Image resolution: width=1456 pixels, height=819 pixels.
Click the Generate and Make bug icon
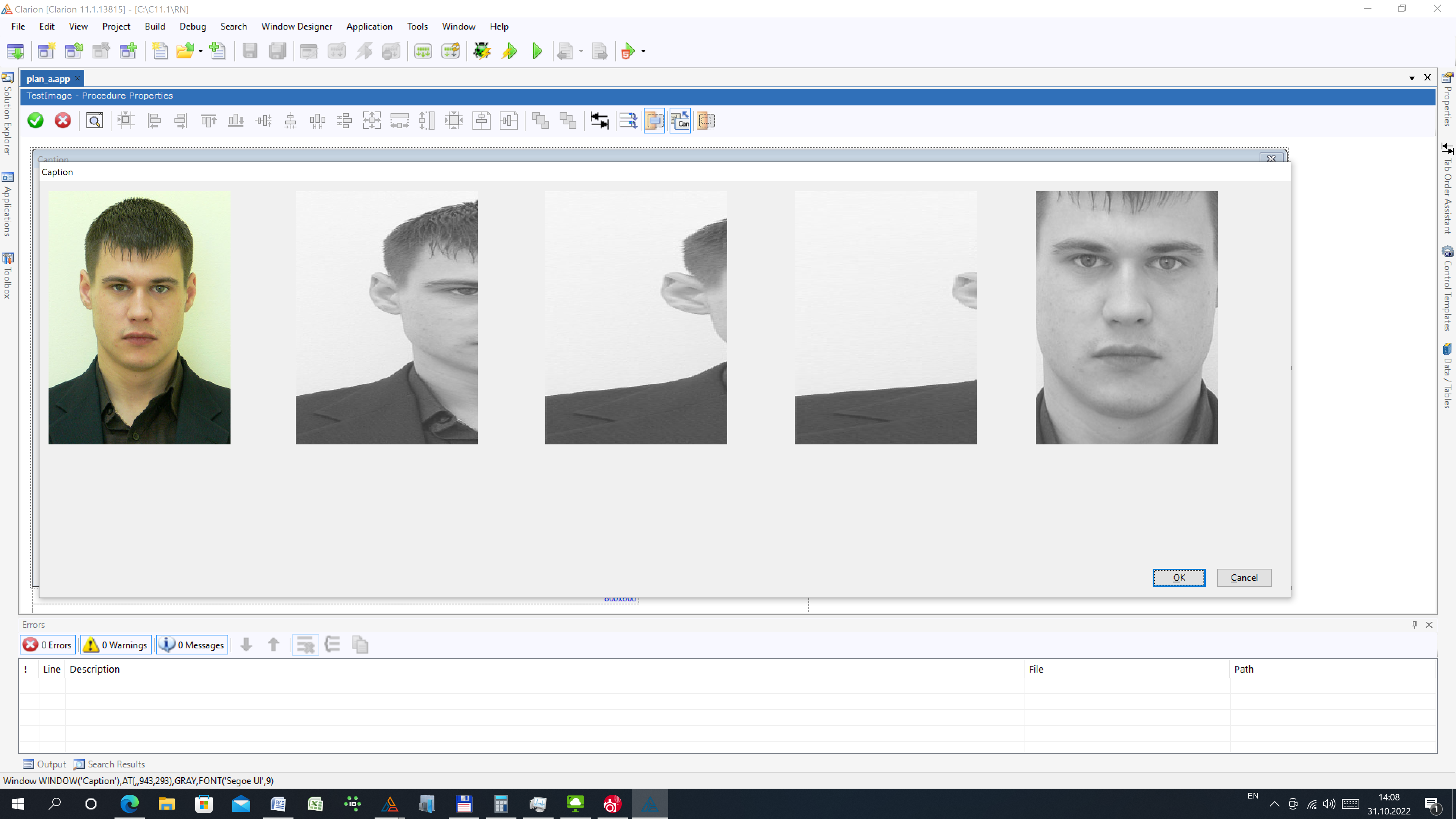coord(482,52)
